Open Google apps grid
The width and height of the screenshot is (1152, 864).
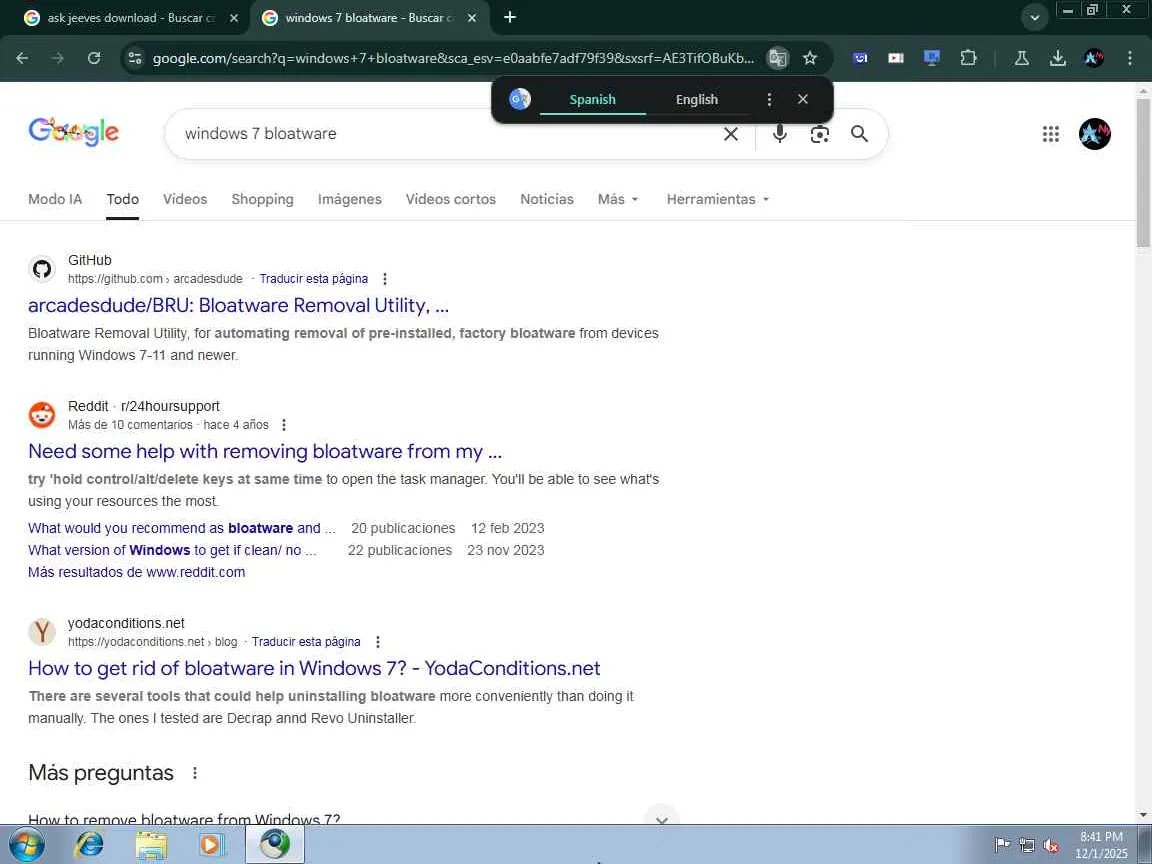click(x=1051, y=134)
